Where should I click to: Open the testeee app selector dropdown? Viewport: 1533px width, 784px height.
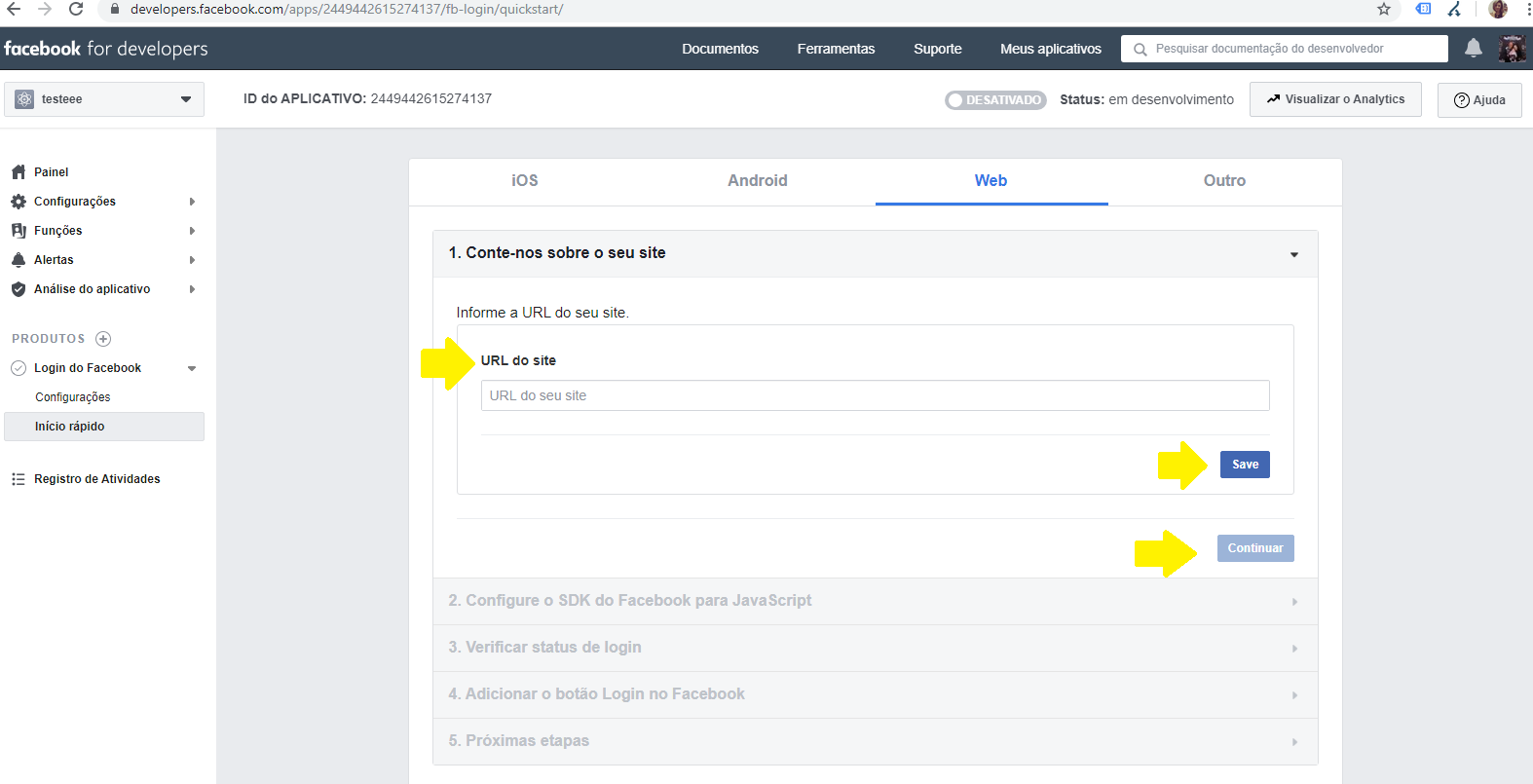(104, 99)
